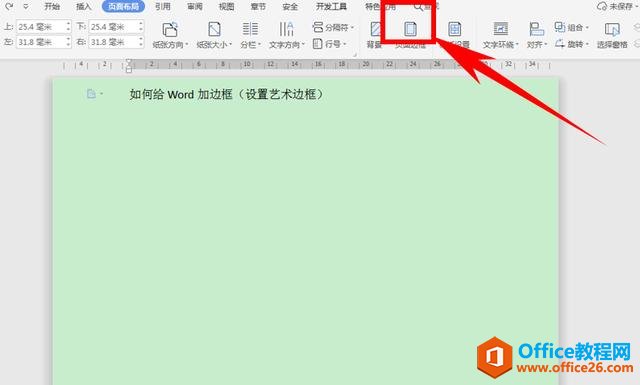Open the 行号 line numbers dropdown
The image size is (640, 385).
click(330, 44)
